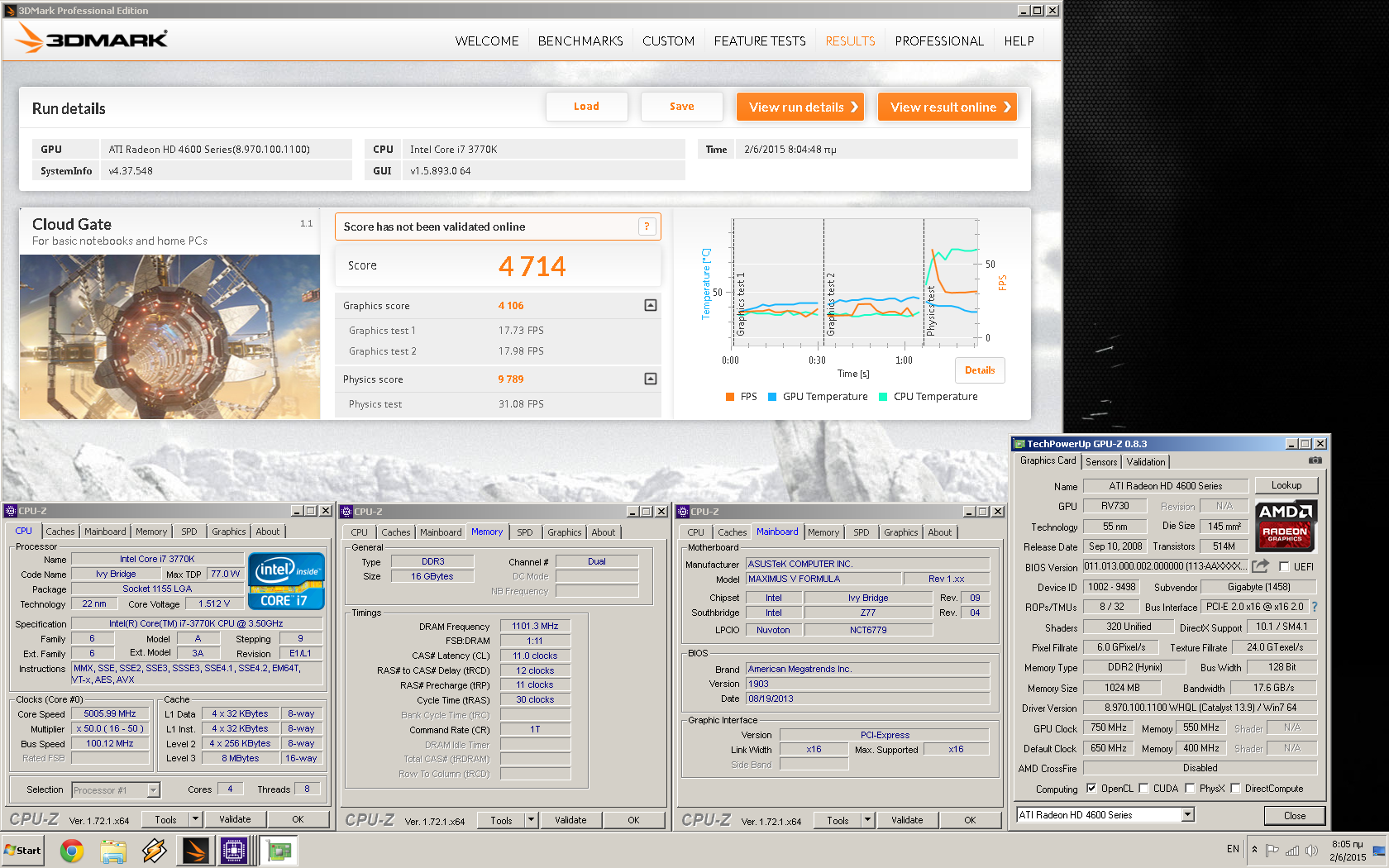The image size is (1389, 868).
Task: Click the Cloud Gate benchmark thumbnail
Action: (169, 336)
